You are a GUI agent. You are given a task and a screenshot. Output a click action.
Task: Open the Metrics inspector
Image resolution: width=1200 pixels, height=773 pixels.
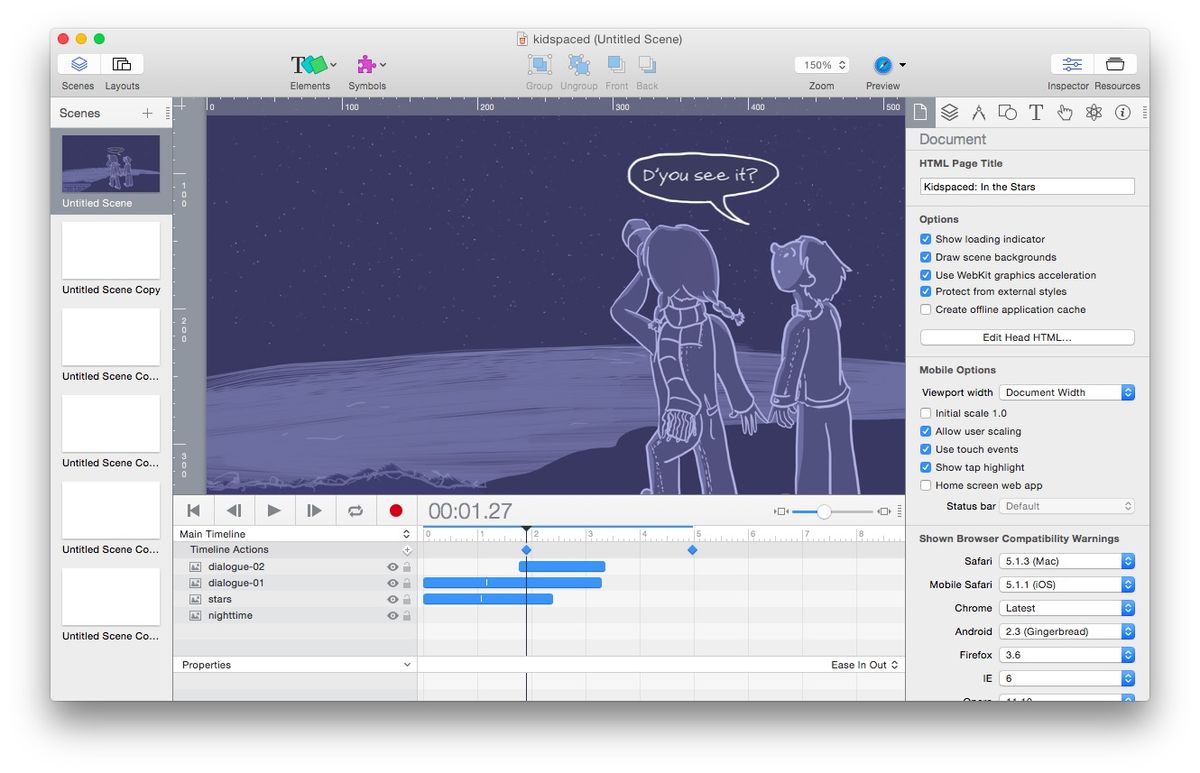(978, 112)
